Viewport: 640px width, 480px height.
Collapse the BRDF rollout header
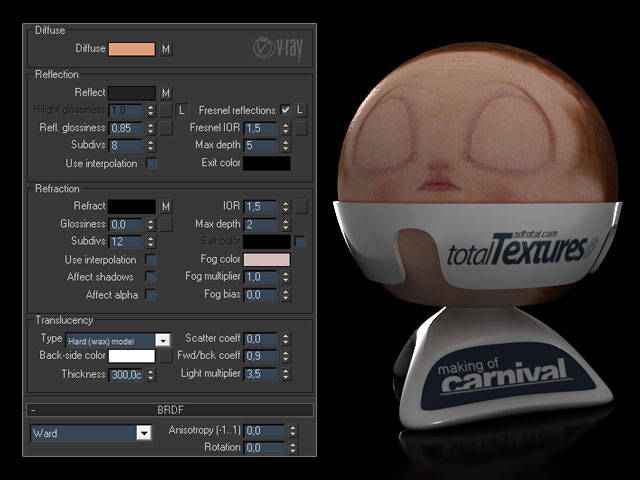coord(170,410)
